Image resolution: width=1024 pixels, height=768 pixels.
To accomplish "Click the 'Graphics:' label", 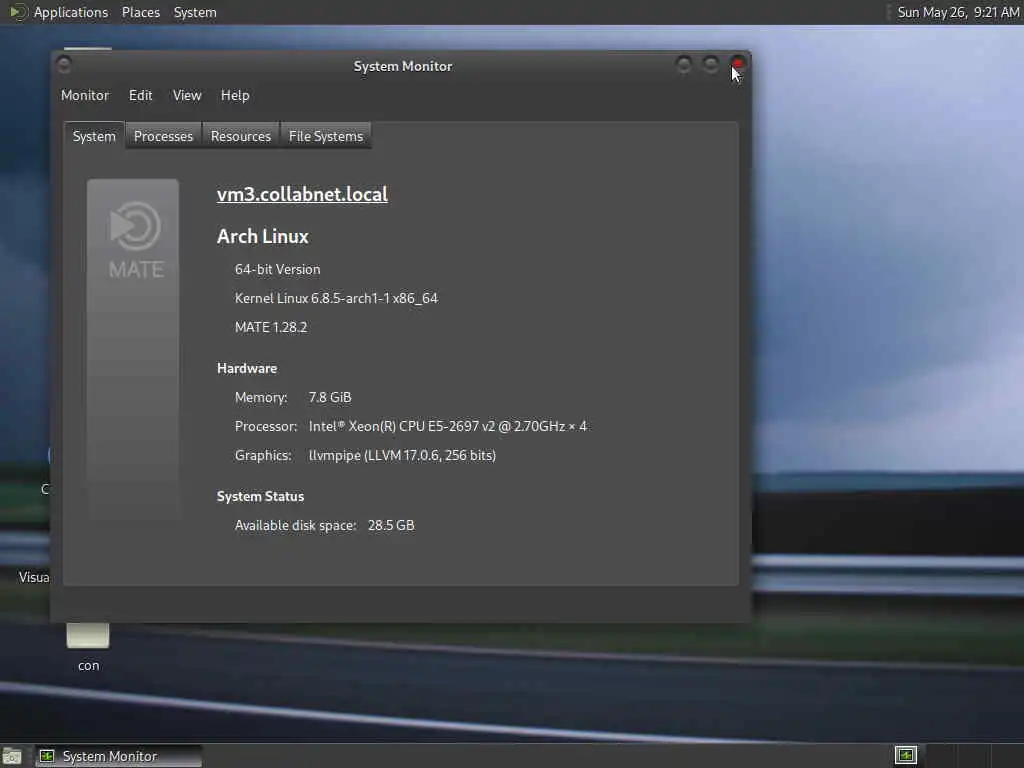I will (x=263, y=455).
